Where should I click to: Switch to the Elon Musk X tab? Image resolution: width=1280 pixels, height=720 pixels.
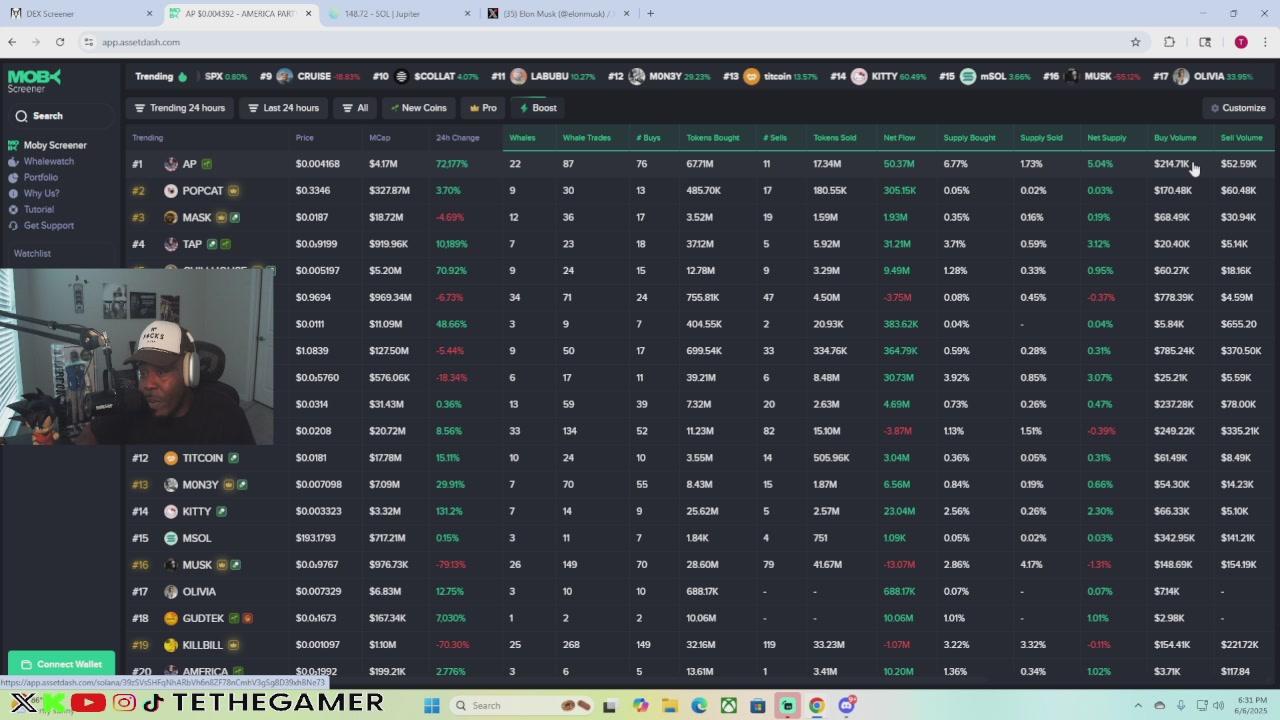(x=558, y=14)
